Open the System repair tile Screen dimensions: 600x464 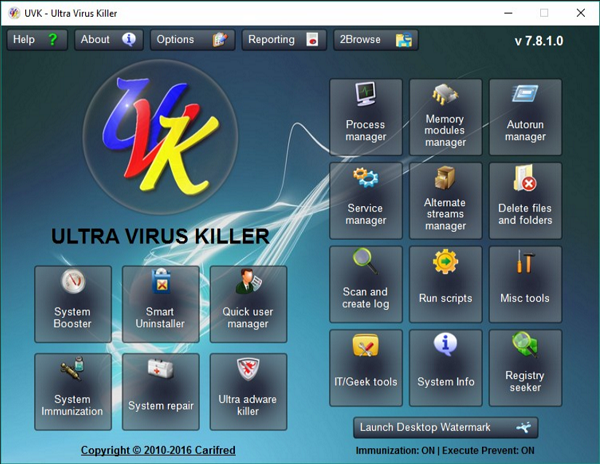pos(161,392)
